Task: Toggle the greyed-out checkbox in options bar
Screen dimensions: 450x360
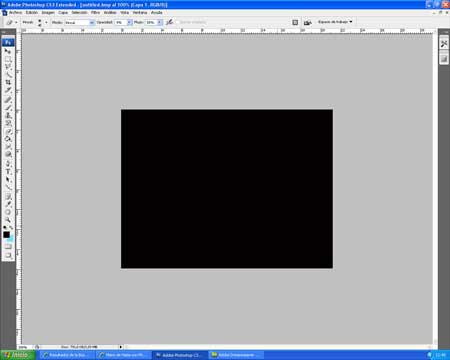Action: point(177,22)
